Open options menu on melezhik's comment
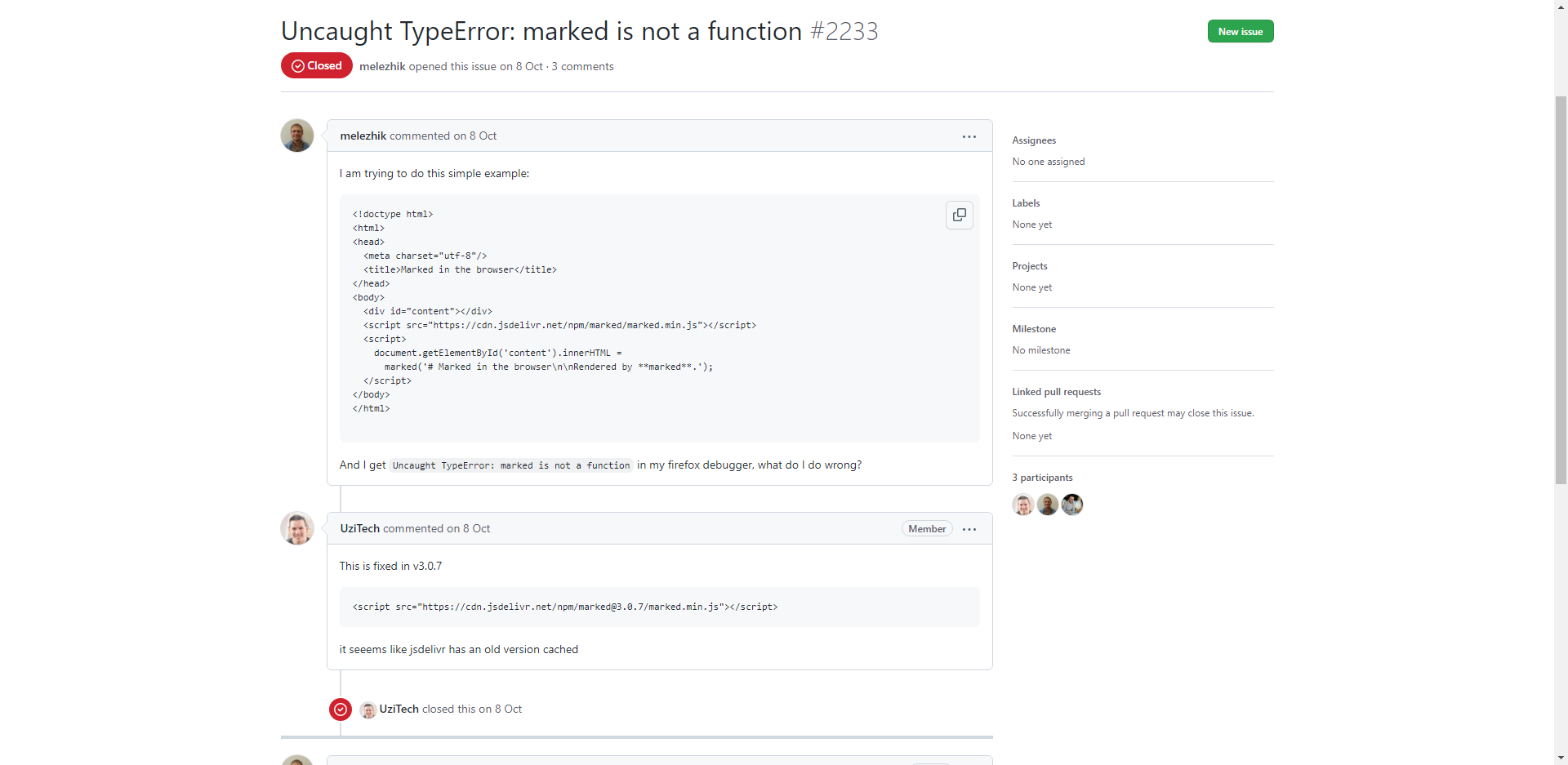Image resolution: width=1568 pixels, height=765 pixels. point(969,136)
